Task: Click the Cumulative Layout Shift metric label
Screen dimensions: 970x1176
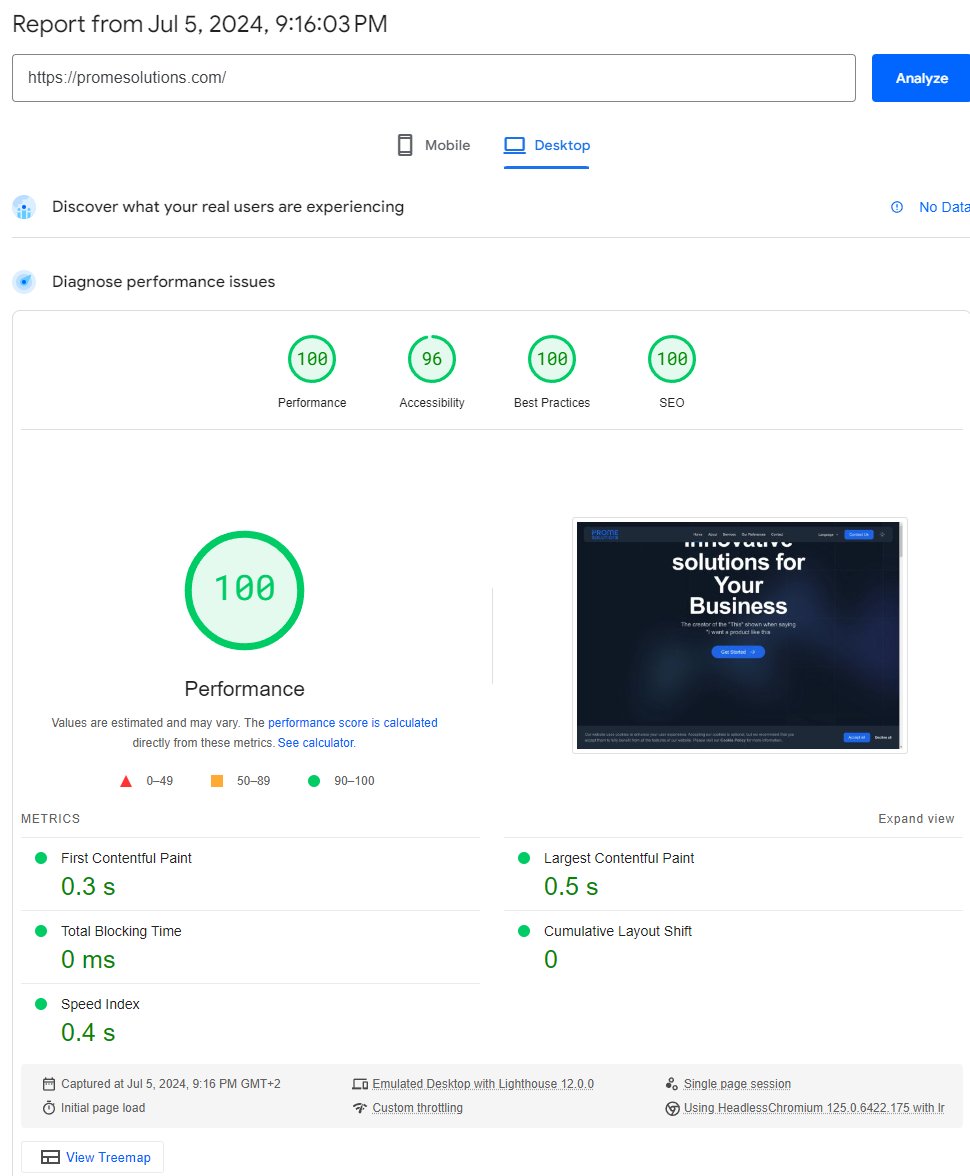Action: pos(617,931)
